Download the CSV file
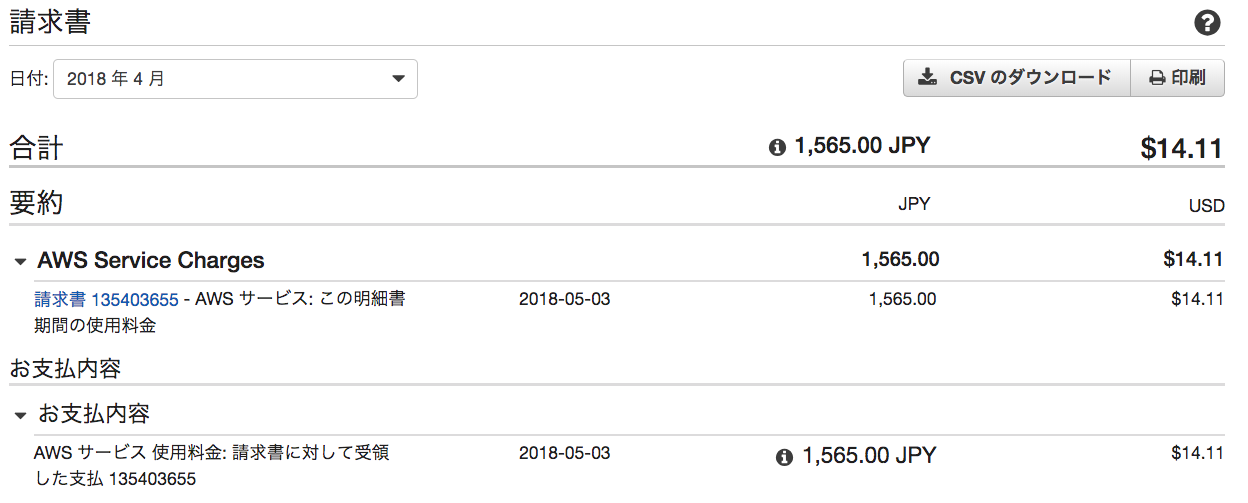 (x=1016, y=78)
